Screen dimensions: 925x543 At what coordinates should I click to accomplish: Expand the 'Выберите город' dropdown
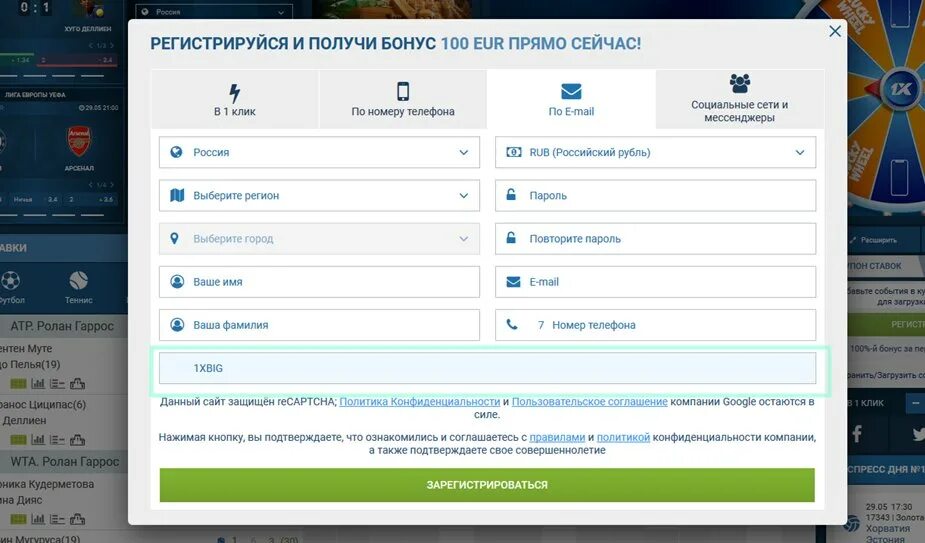coord(319,238)
